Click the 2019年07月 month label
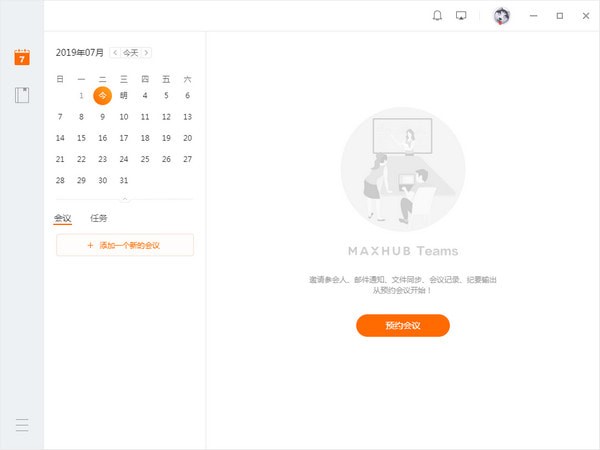Image resolution: width=600 pixels, height=450 pixels. tap(80, 53)
